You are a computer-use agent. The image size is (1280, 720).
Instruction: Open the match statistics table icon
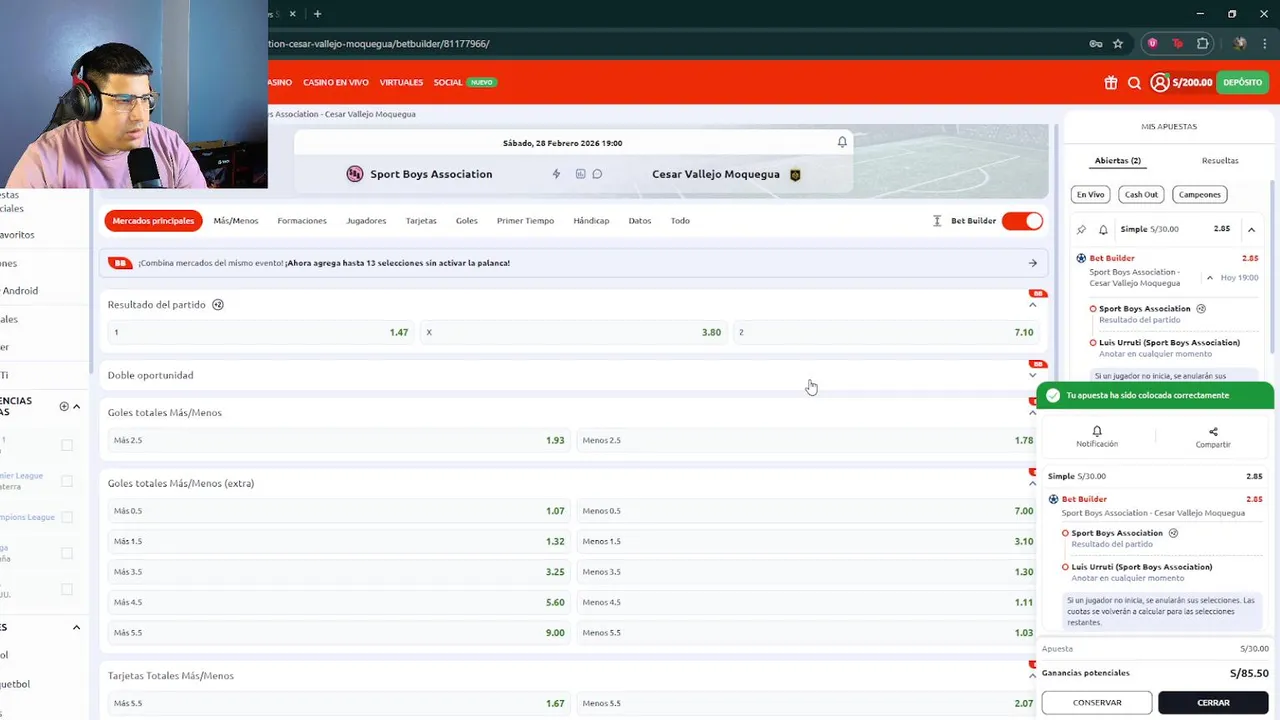(580, 174)
